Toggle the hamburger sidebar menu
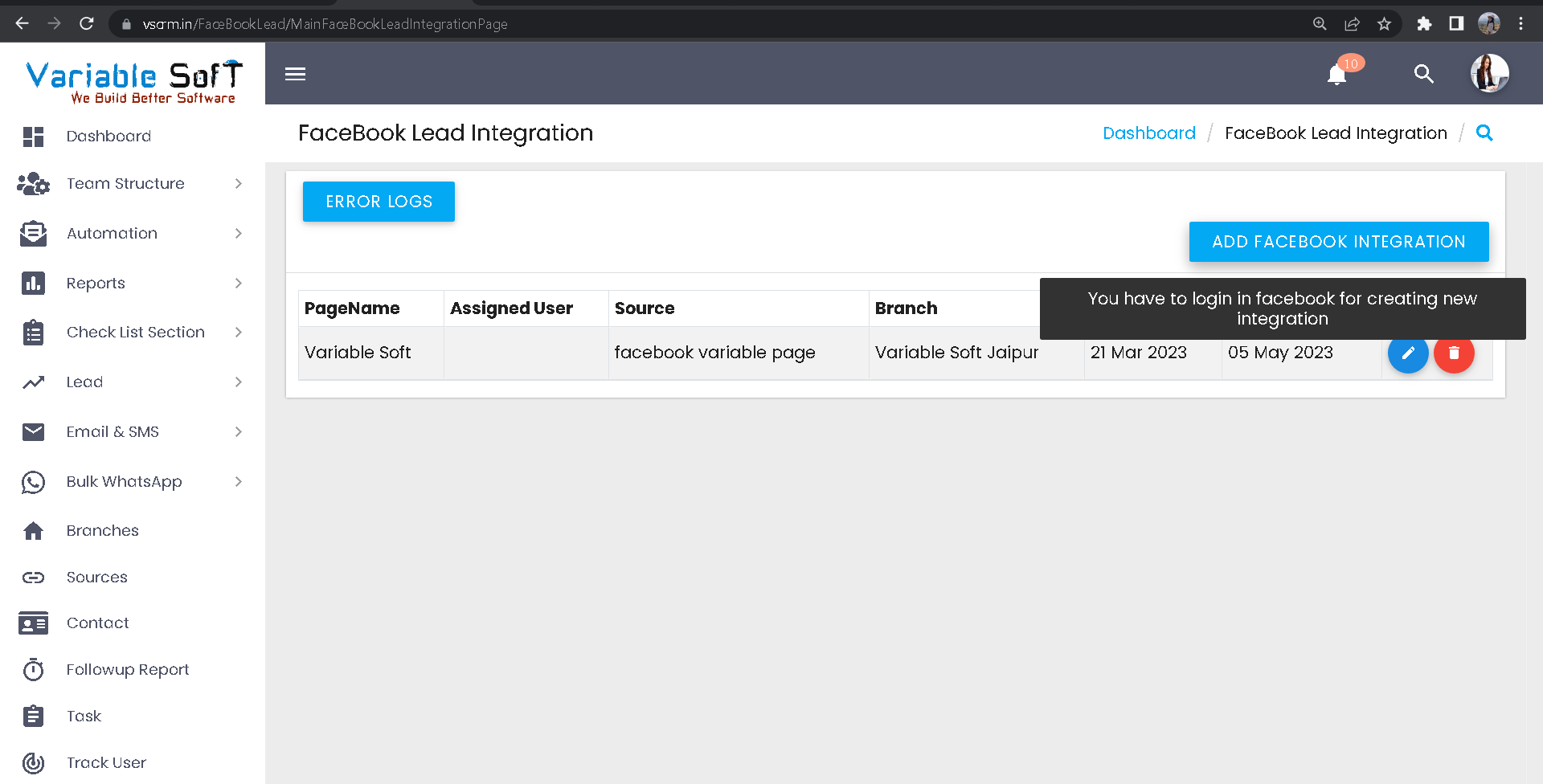The height and width of the screenshot is (784, 1543). pyautogui.click(x=295, y=74)
